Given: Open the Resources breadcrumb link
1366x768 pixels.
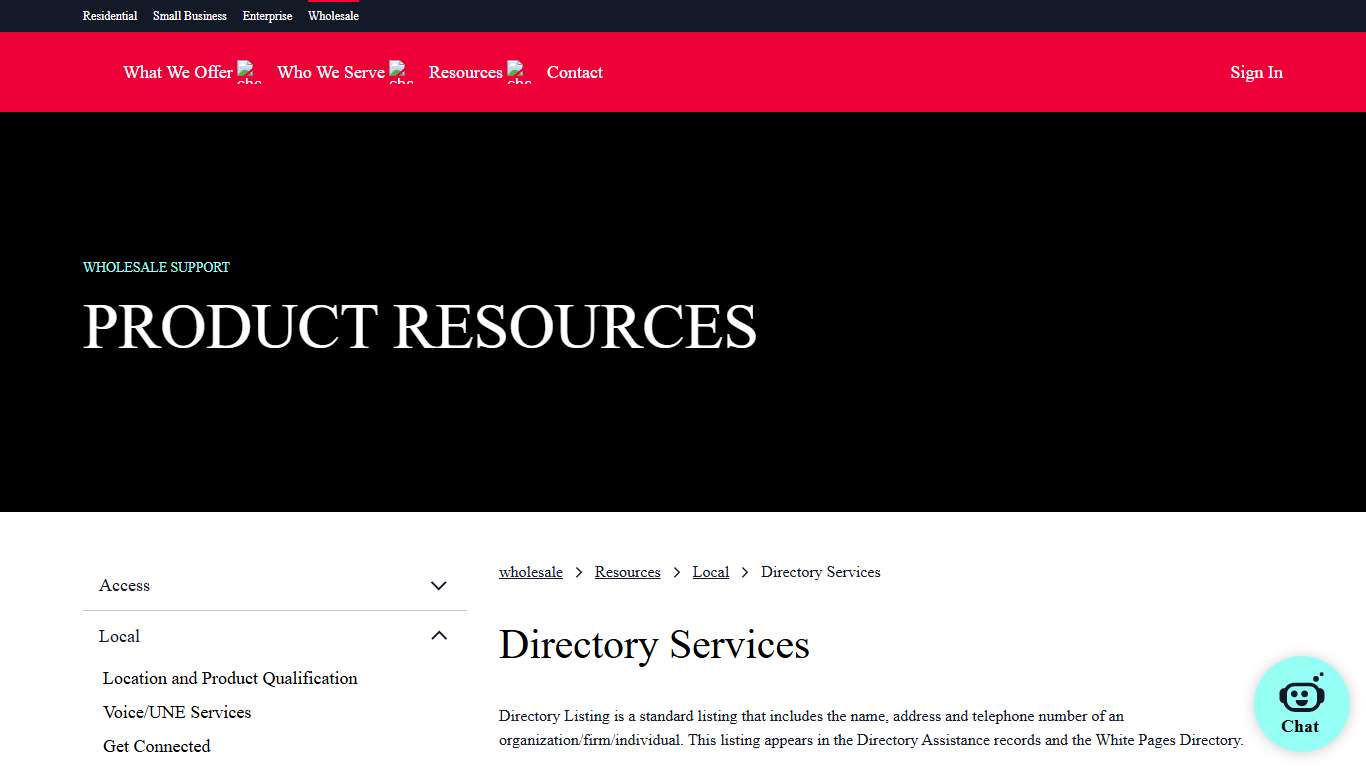Looking at the screenshot, I should pyautogui.click(x=627, y=571).
